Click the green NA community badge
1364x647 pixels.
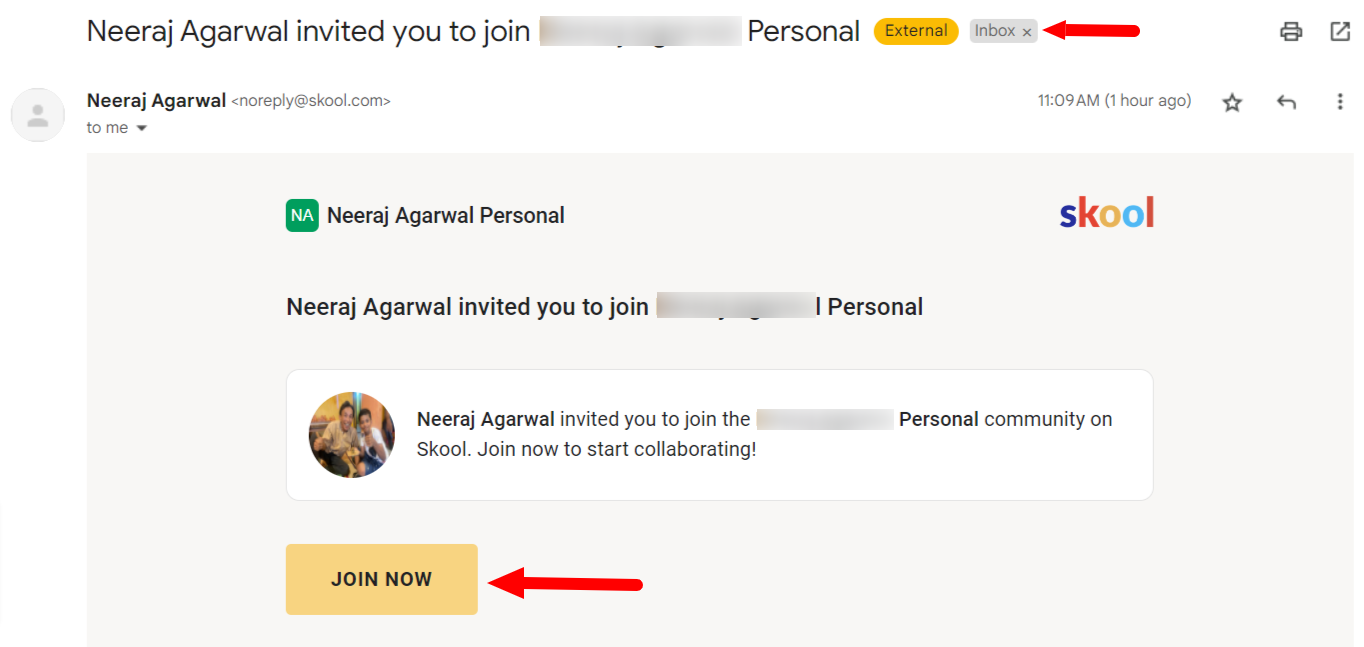[302, 215]
